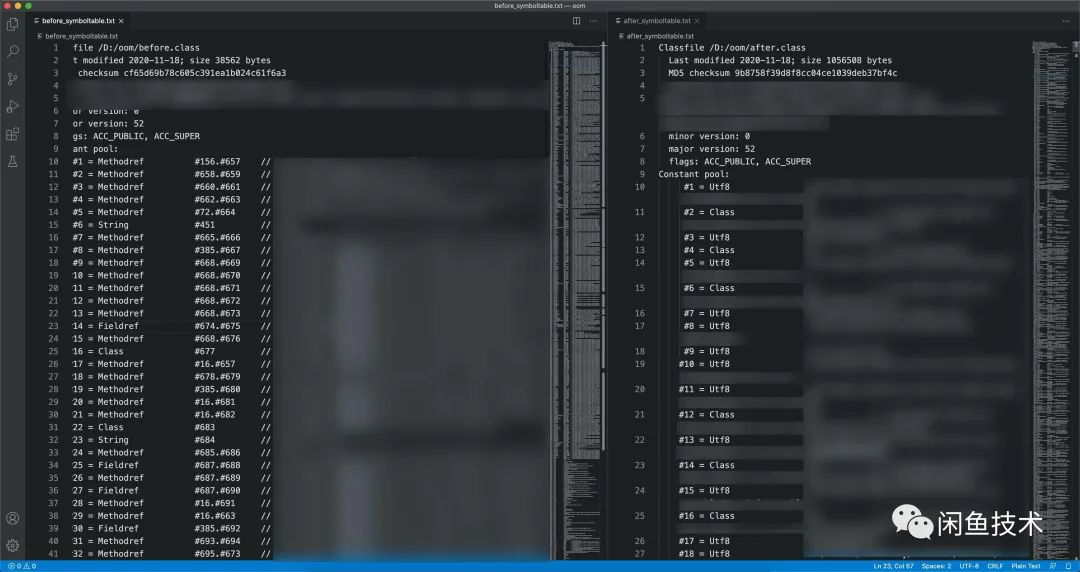This screenshot has width=1080, height=572.
Task: Click the MD5 checksum line in right editor
Action: click(782, 73)
